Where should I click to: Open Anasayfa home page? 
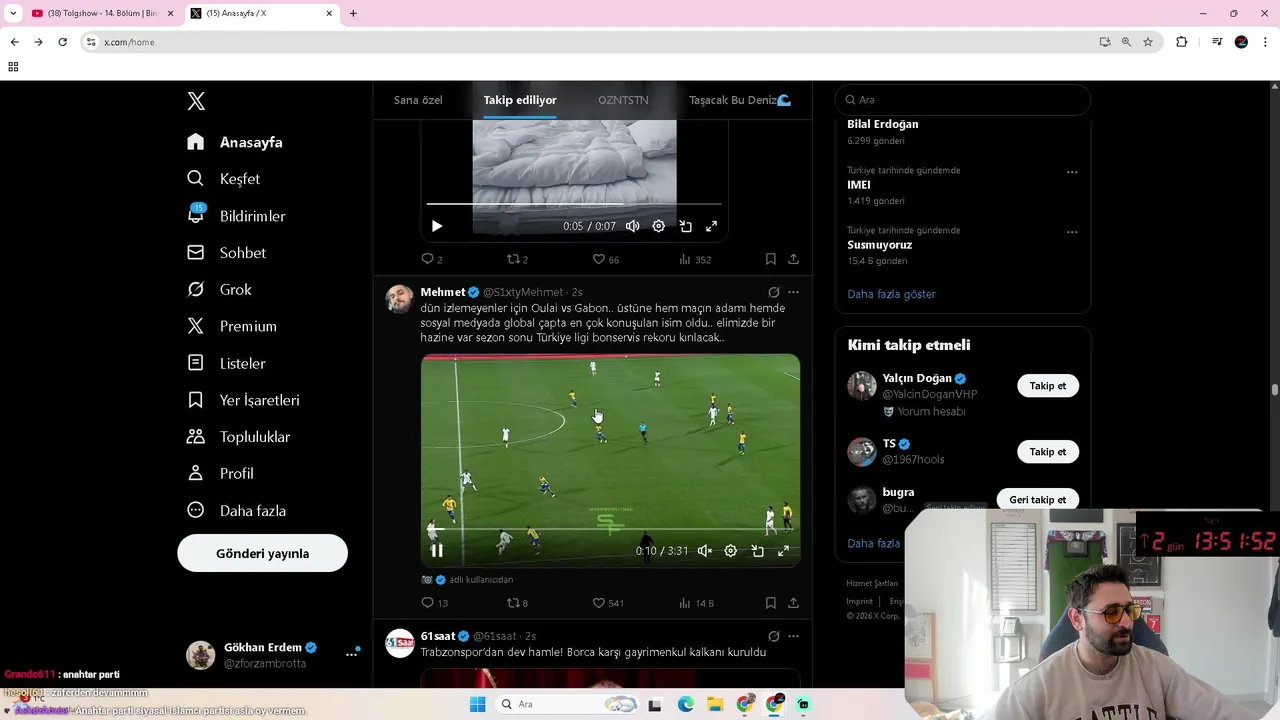click(x=236, y=142)
